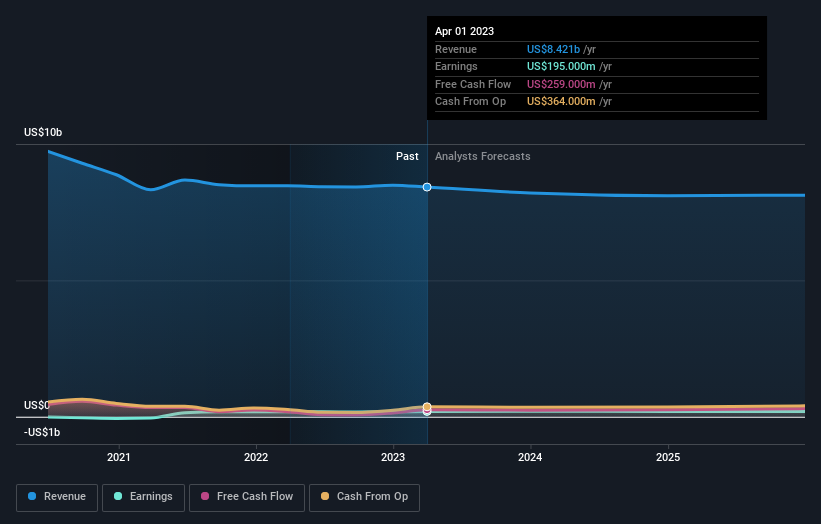
Task: Click the Apr 01 2023 tooltip date
Action: [x=464, y=31]
